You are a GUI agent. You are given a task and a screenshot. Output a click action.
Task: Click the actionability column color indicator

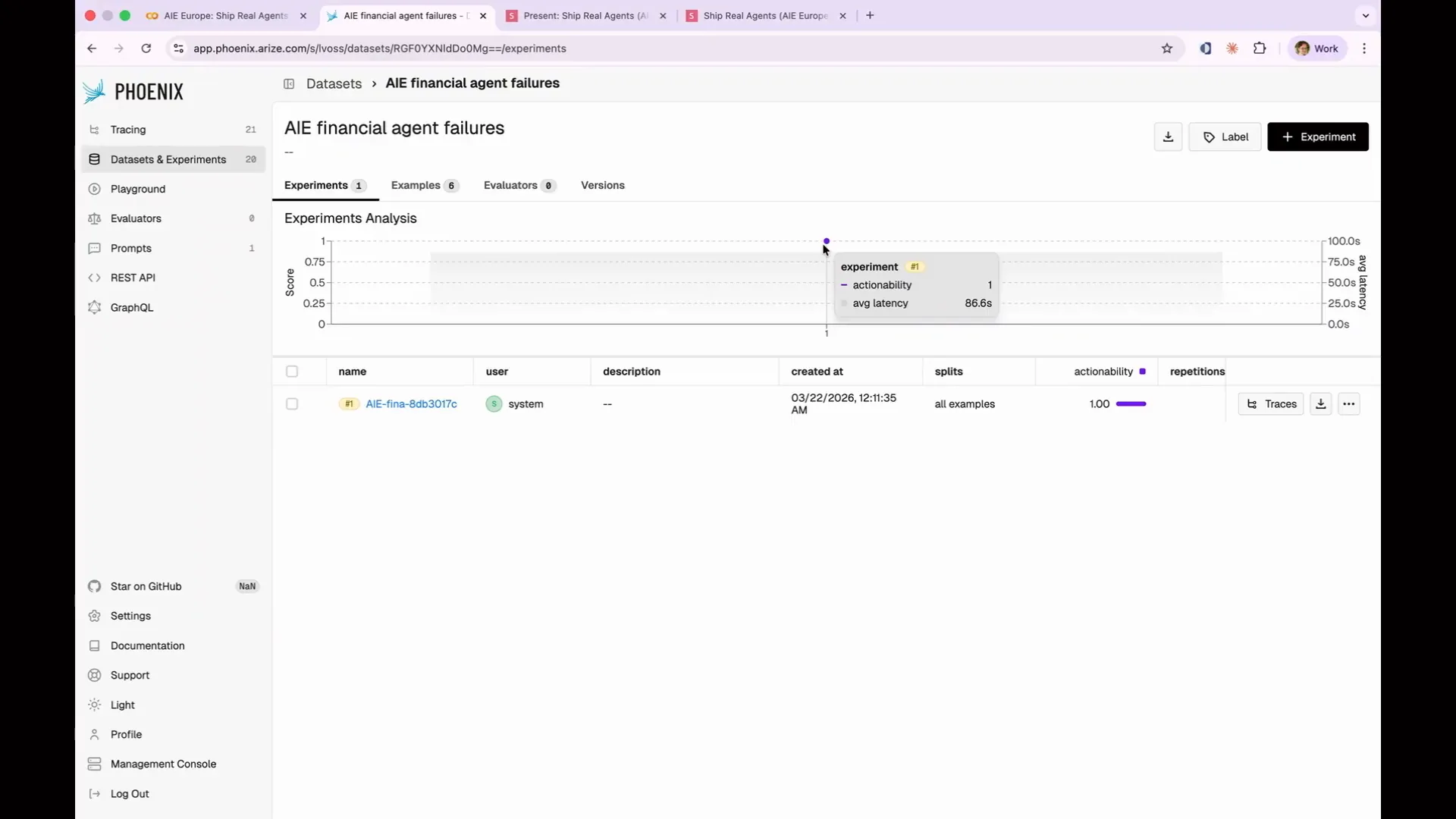pos(1142,372)
